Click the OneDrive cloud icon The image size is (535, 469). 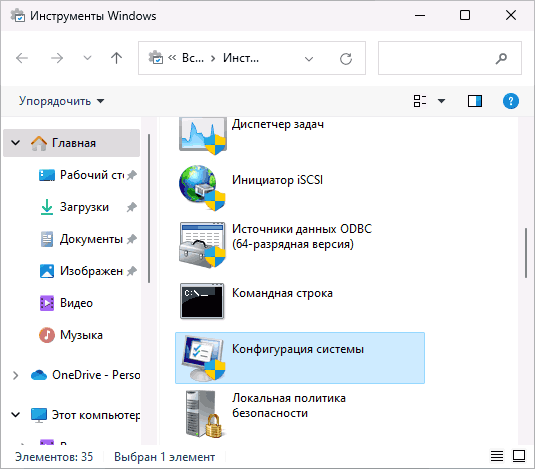[x=39, y=375]
